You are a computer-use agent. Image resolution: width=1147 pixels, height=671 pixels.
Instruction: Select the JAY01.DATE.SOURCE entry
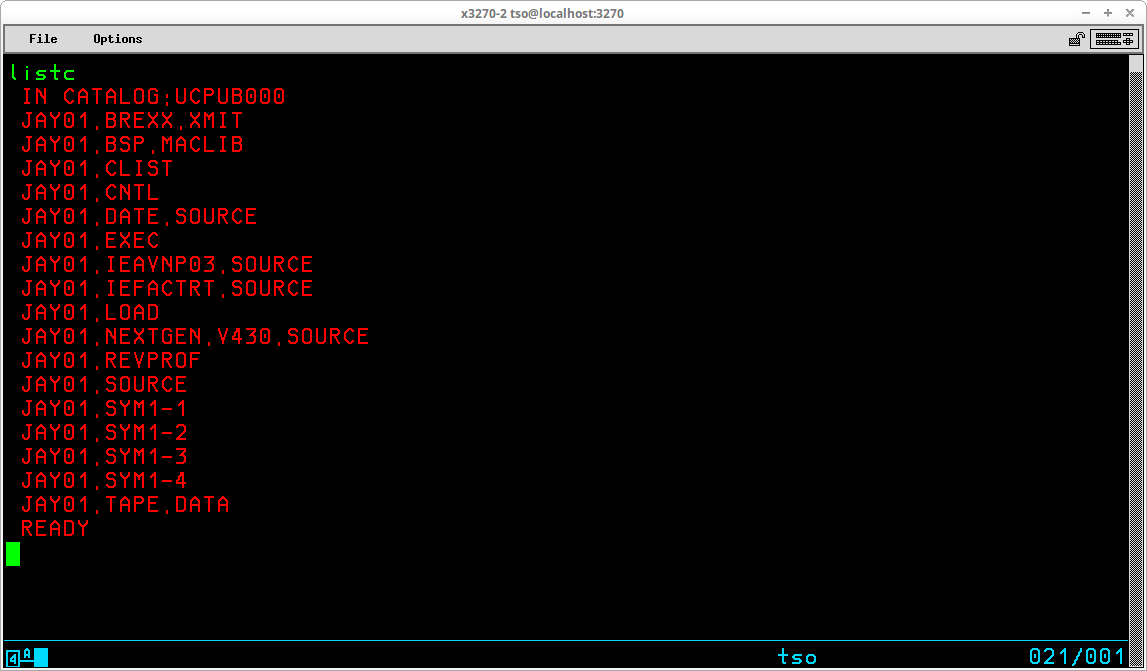click(x=139, y=217)
